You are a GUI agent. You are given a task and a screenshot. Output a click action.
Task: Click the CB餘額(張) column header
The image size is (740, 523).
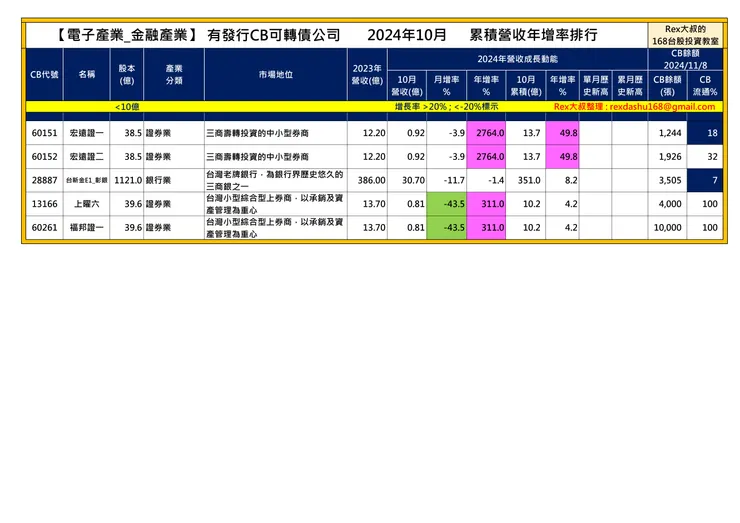pos(667,85)
